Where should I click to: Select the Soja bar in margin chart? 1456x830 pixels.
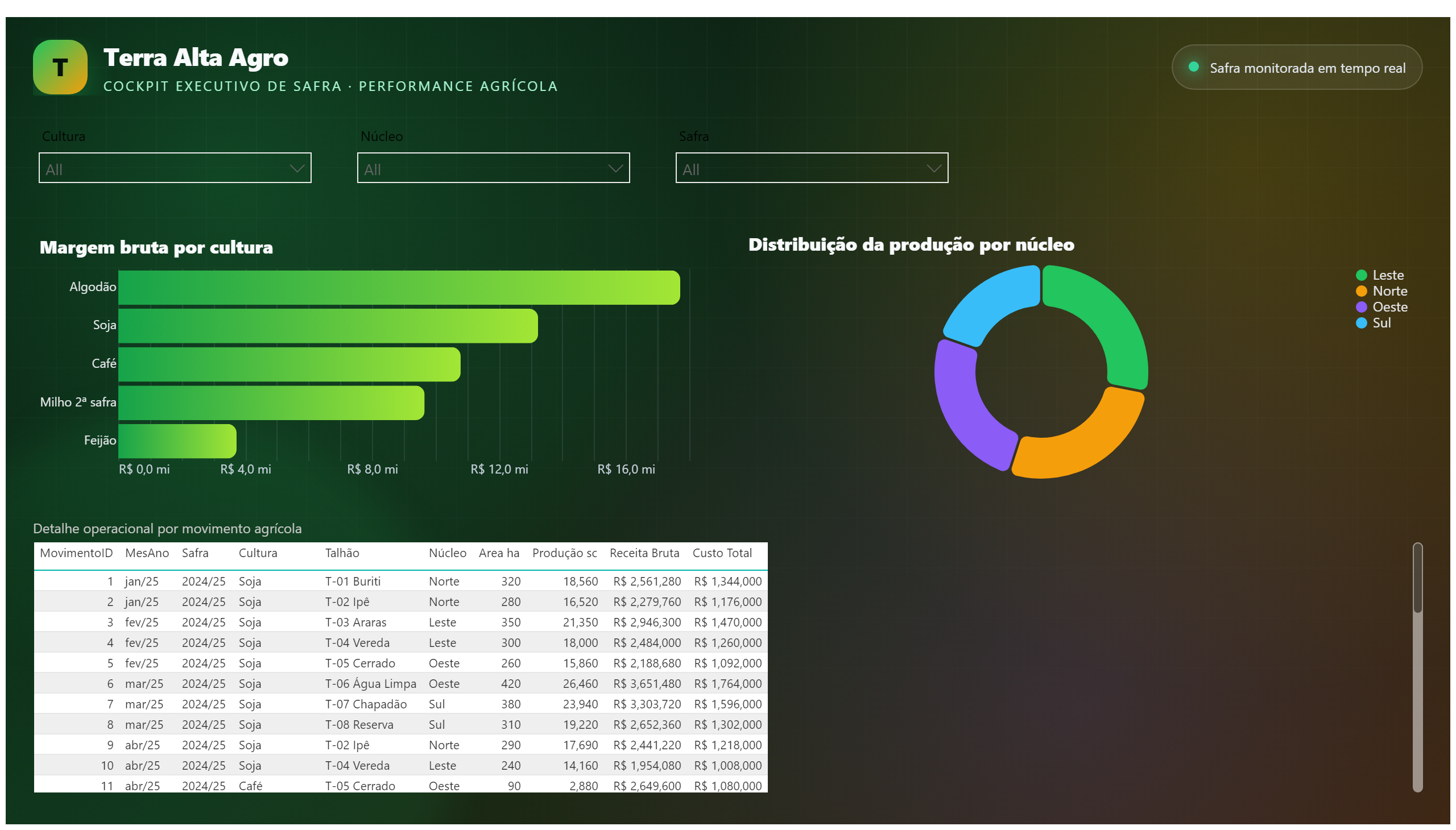pos(328,326)
